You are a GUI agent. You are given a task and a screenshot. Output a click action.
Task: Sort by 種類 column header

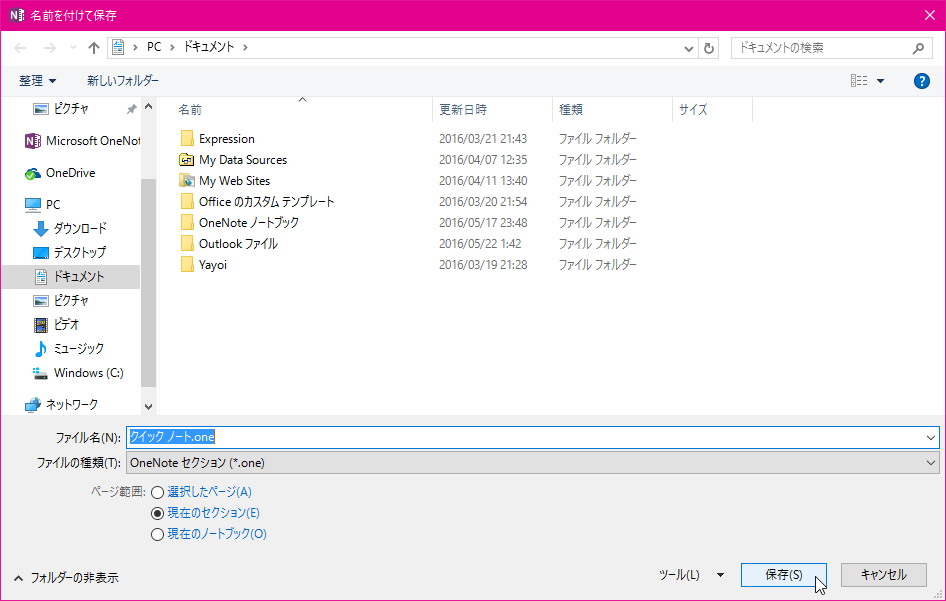tap(571, 110)
